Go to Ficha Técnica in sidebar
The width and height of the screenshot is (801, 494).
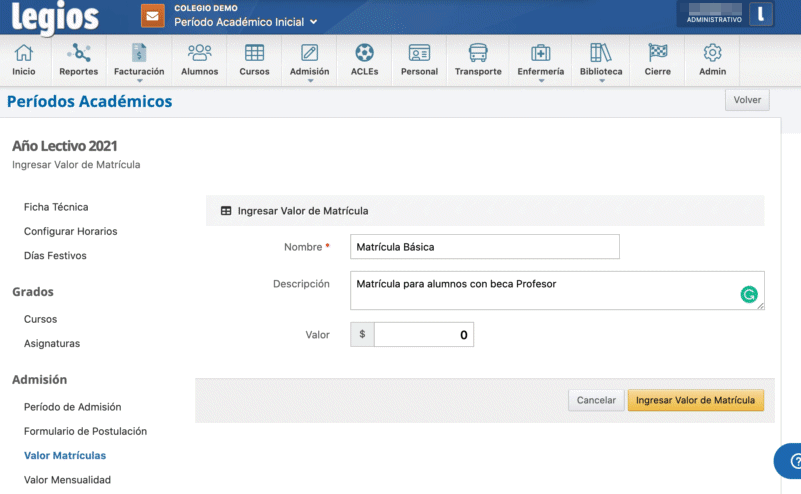coord(56,207)
